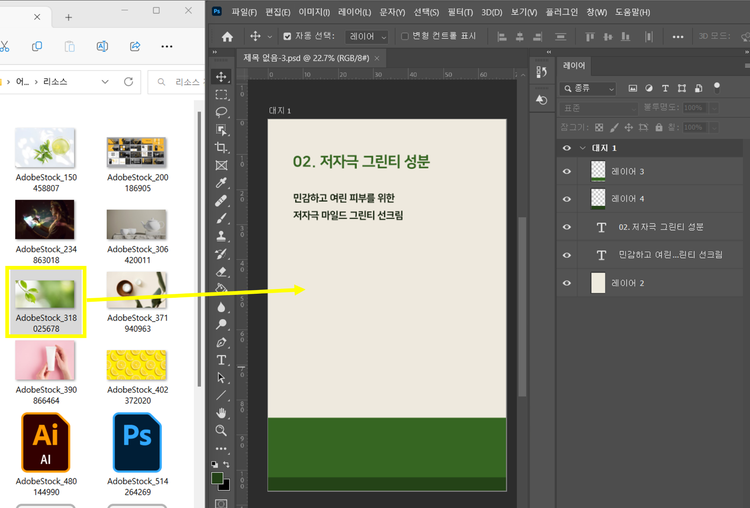This screenshot has width=750, height=508.
Task: Select AdobeStock_318025678 image file
Action: click(45, 302)
